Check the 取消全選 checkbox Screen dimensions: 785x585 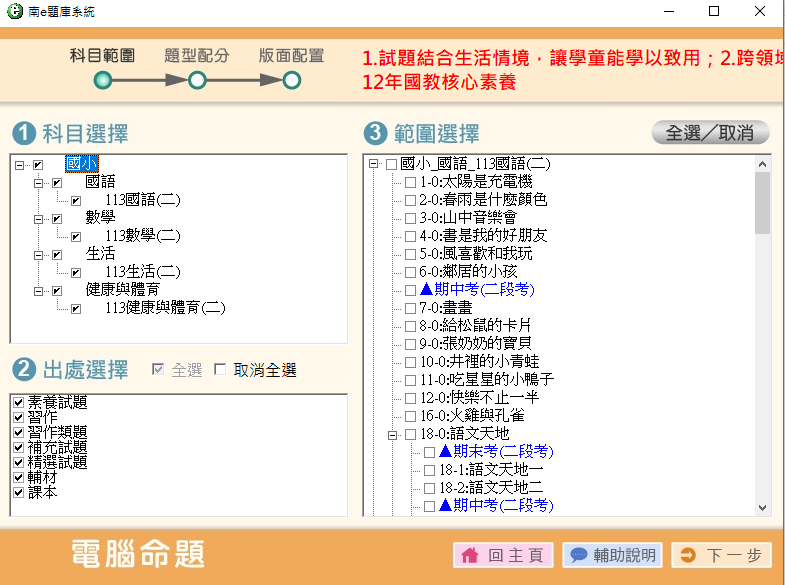point(221,370)
